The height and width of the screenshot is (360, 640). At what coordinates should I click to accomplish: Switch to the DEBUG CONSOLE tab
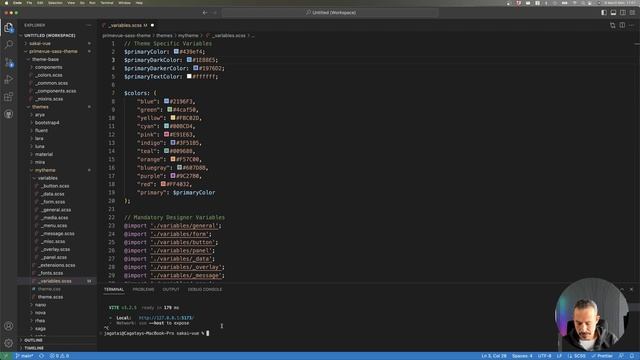pyautogui.click(x=205, y=289)
